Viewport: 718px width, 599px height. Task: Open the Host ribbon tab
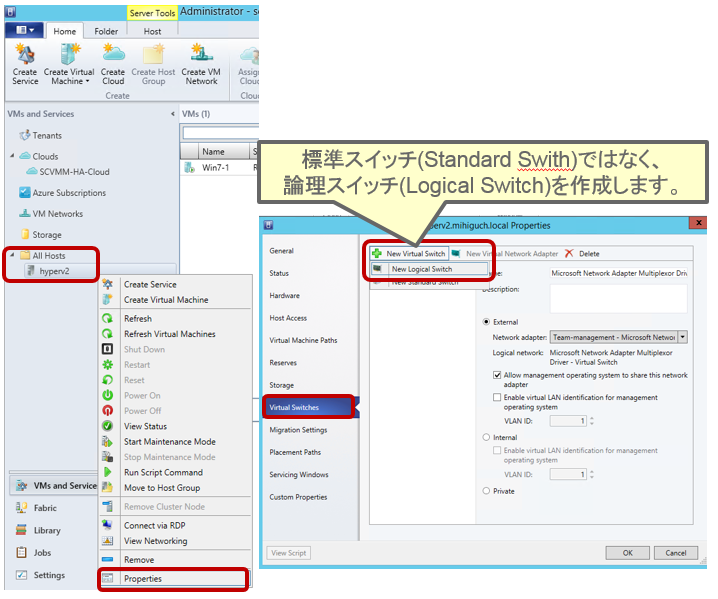152,31
